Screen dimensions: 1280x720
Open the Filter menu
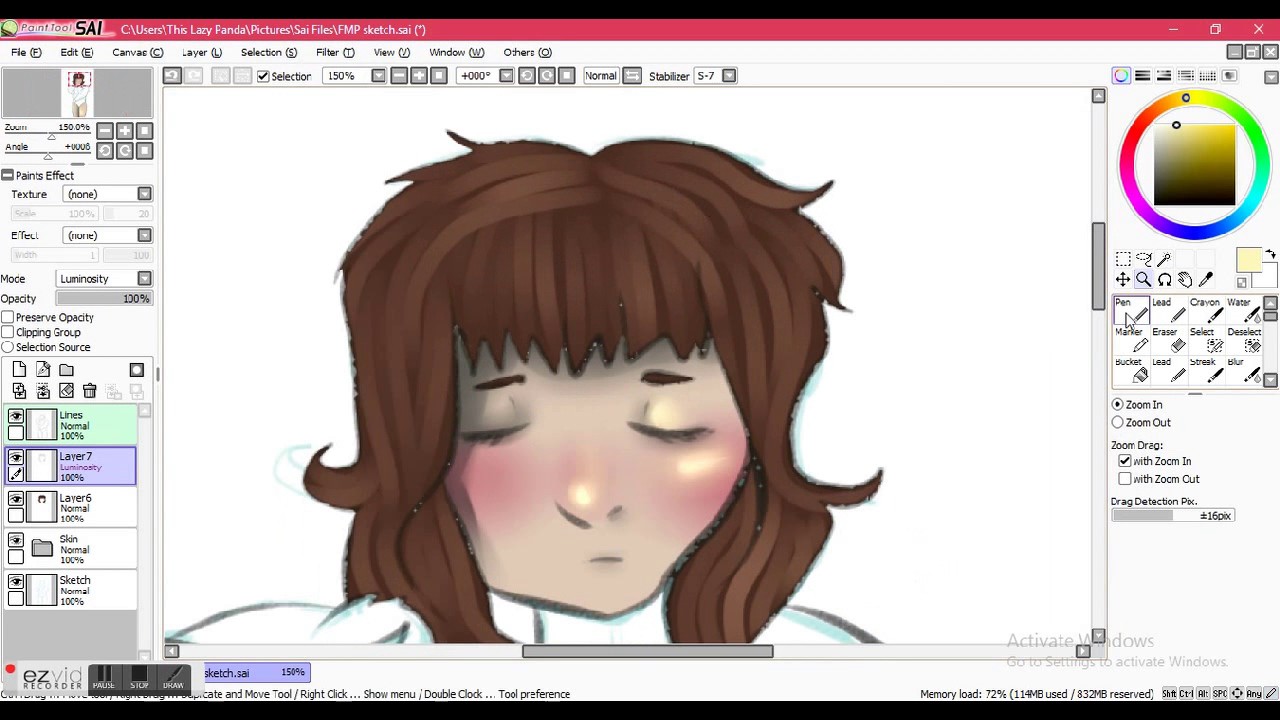[335, 52]
